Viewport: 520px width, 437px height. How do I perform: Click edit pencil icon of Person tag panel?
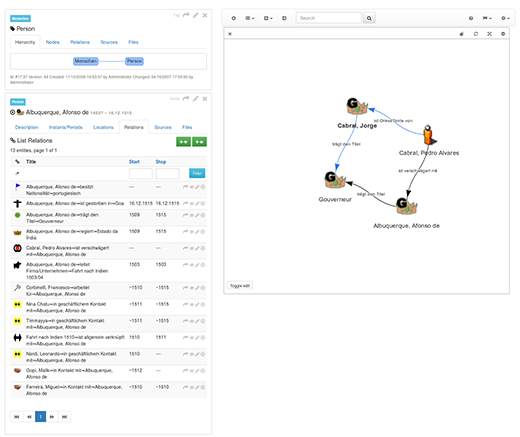click(x=196, y=15)
